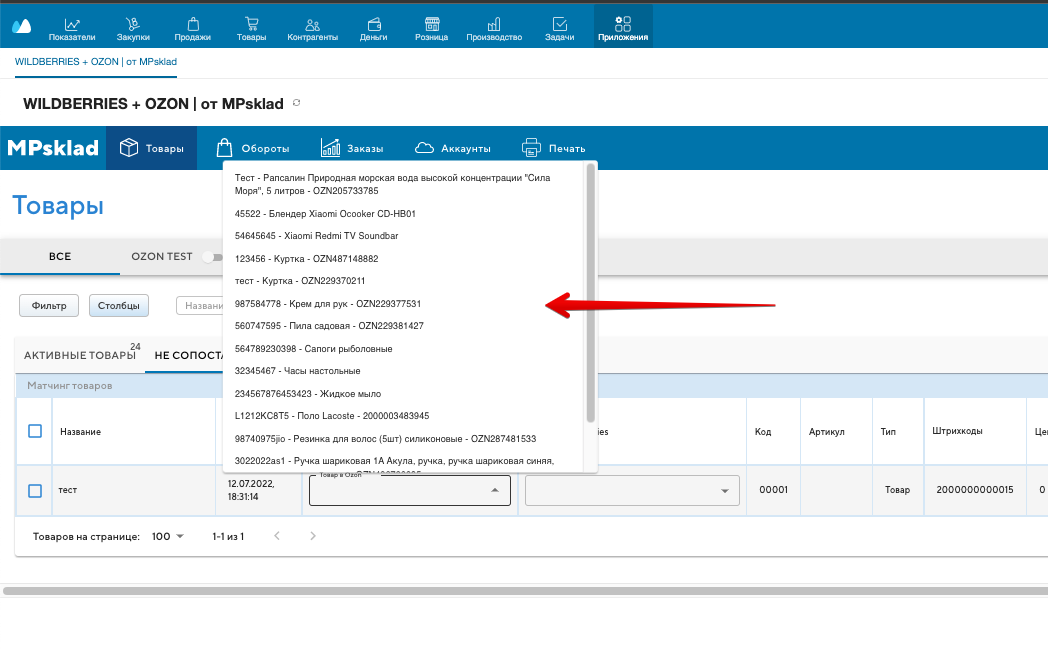The image size is (1048, 655).
Task: Click the dropdown list vertical scrollbar
Action: pos(590,290)
